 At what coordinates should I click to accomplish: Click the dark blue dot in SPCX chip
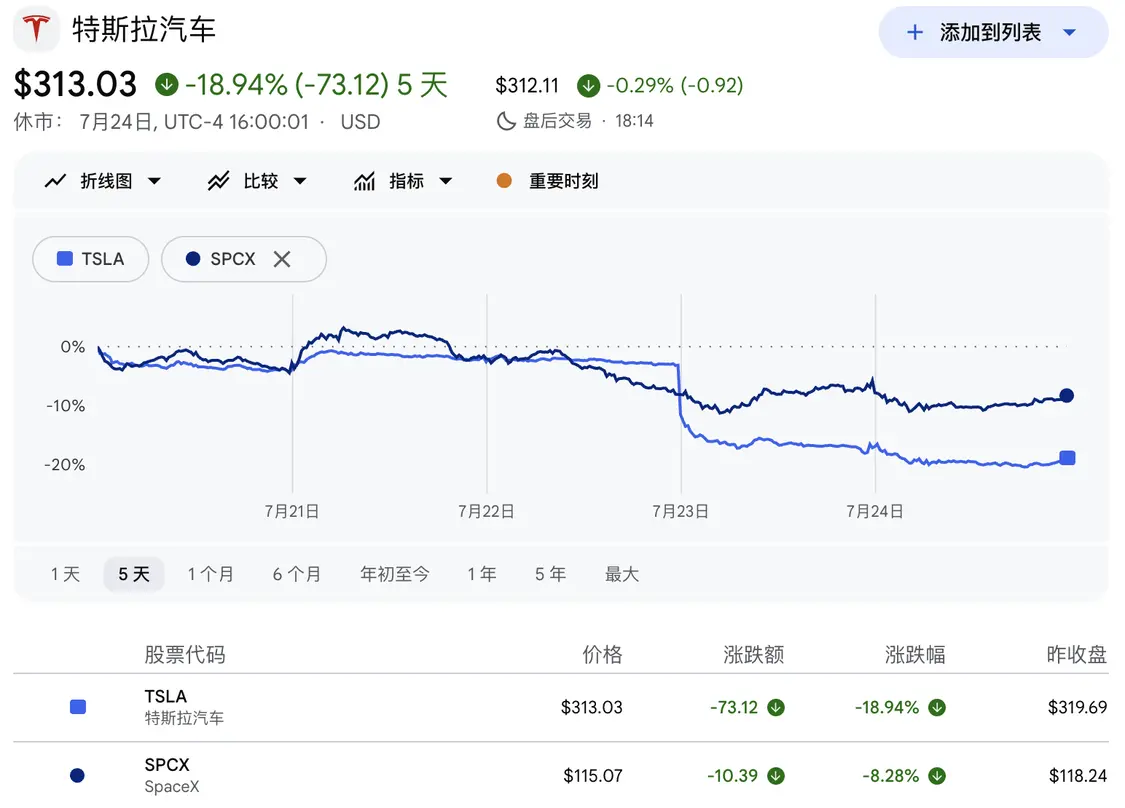(193, 258)
